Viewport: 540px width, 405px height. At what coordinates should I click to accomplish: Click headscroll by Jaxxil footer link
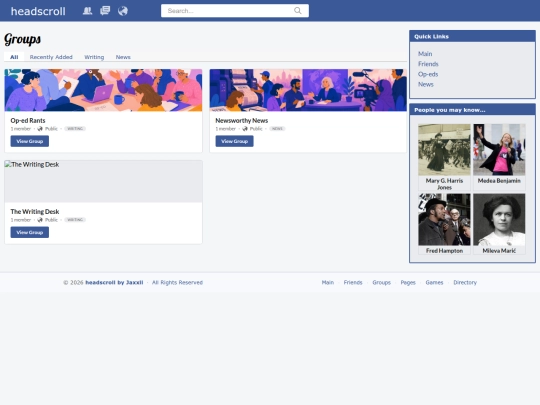click(114, 282)
